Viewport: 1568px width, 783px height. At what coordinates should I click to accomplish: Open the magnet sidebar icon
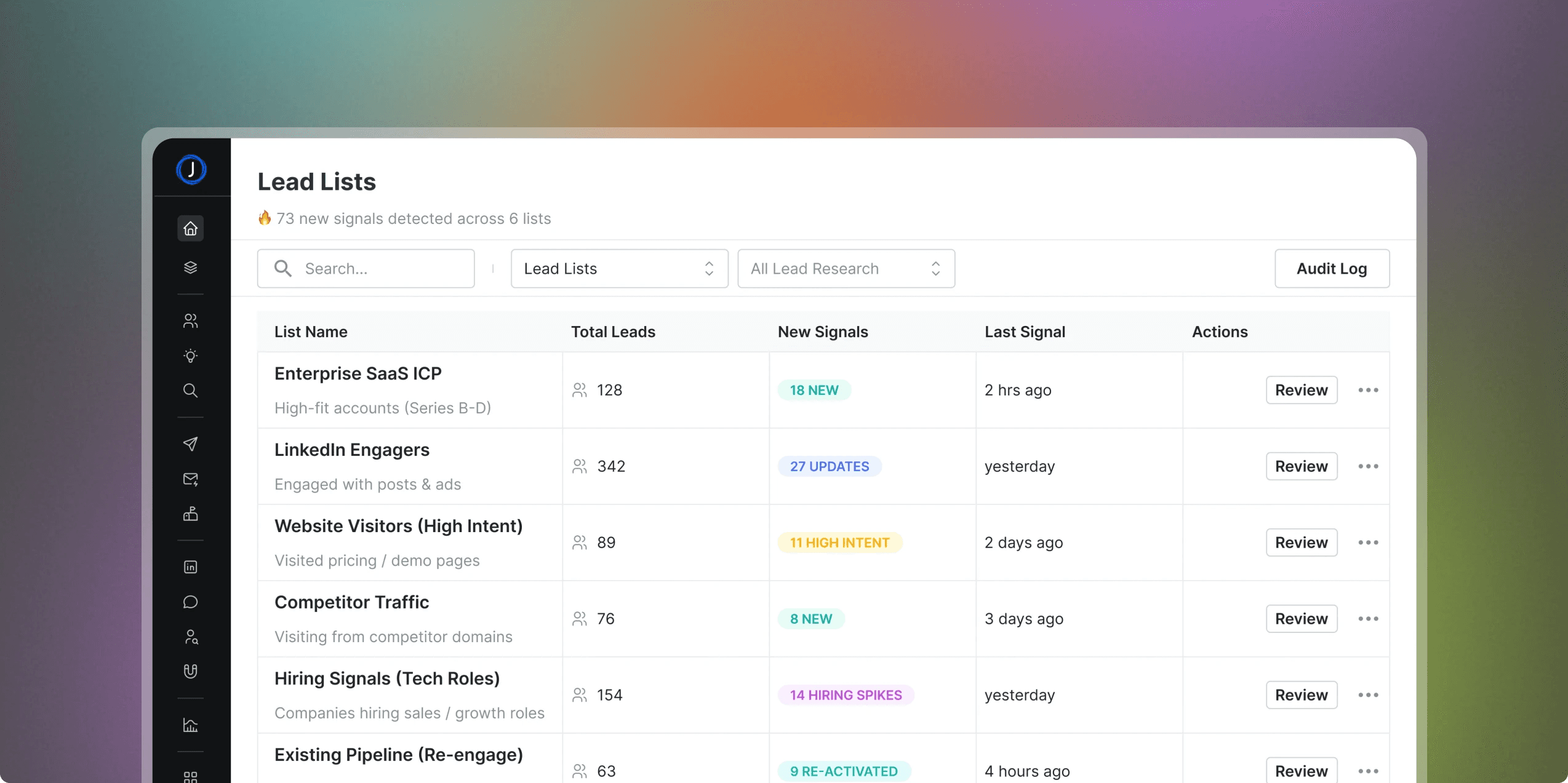coord(190,672)
